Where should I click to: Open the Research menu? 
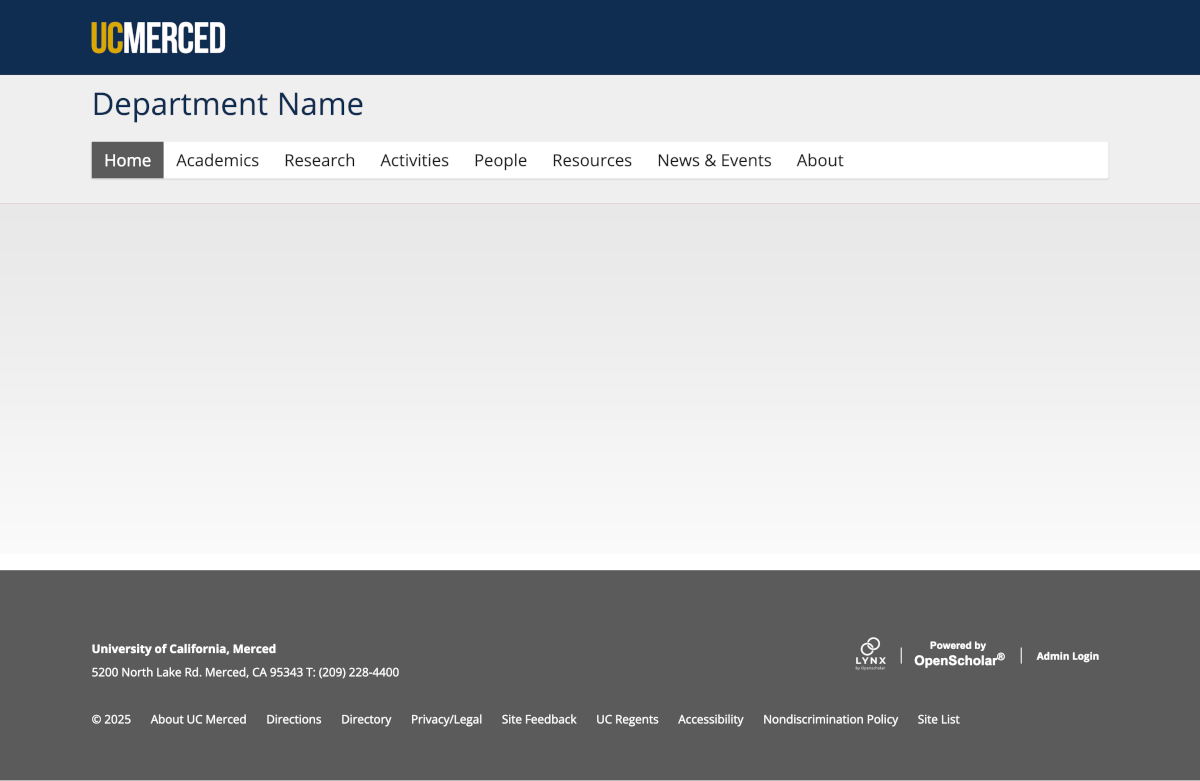click(x=319, y=160)
